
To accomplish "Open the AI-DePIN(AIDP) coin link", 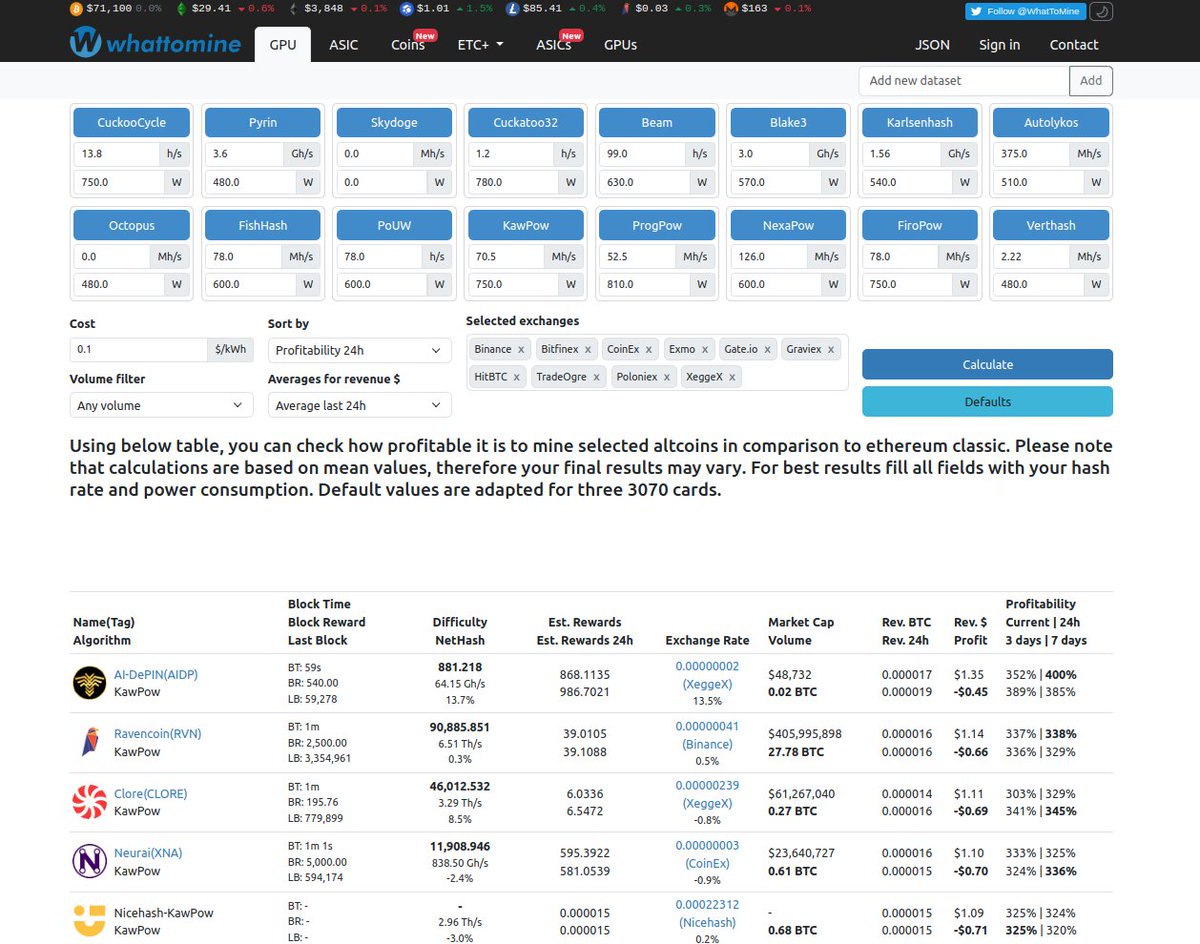I will pos(156,674).
